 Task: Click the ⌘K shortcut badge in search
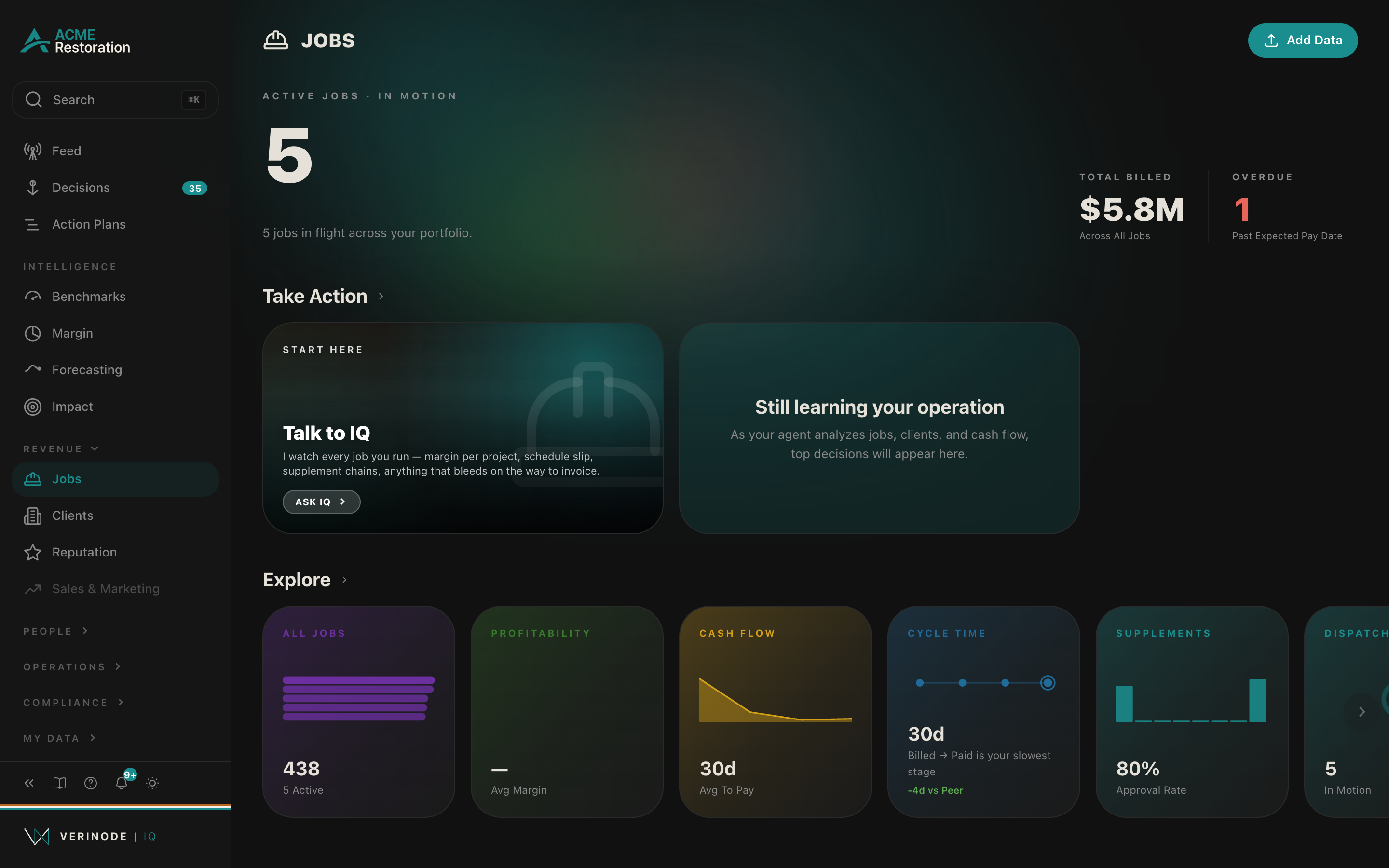[x=194, y=100]
